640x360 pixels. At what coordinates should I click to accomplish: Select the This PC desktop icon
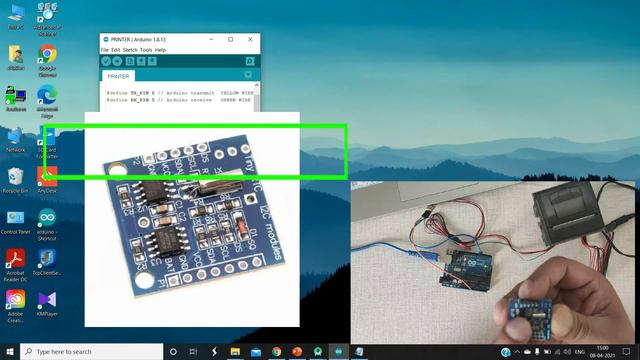pos(16,18)
